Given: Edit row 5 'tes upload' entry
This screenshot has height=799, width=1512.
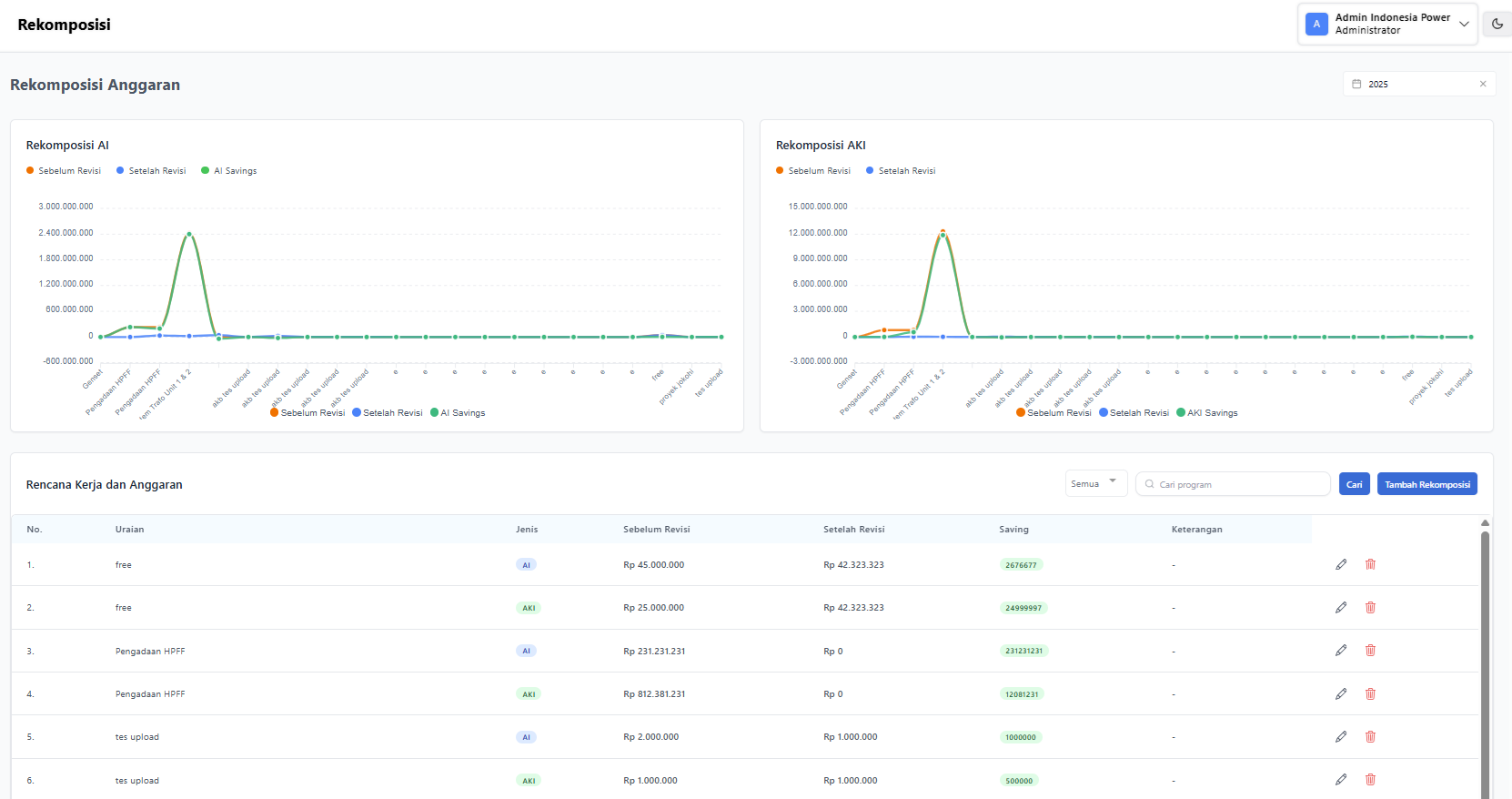Looking at the screenshot, I should point(1341,737).
